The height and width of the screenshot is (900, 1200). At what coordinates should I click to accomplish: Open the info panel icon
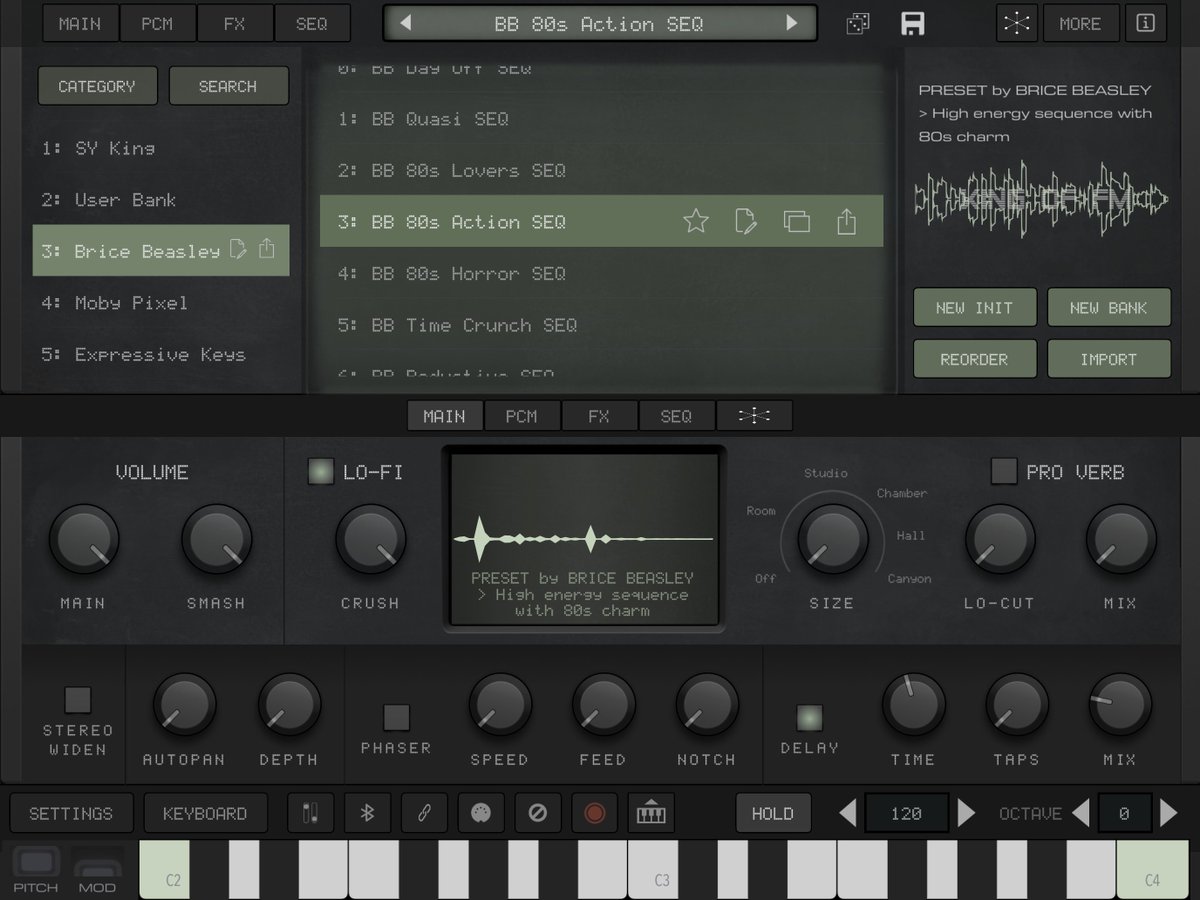click(x=1146, y=24)
